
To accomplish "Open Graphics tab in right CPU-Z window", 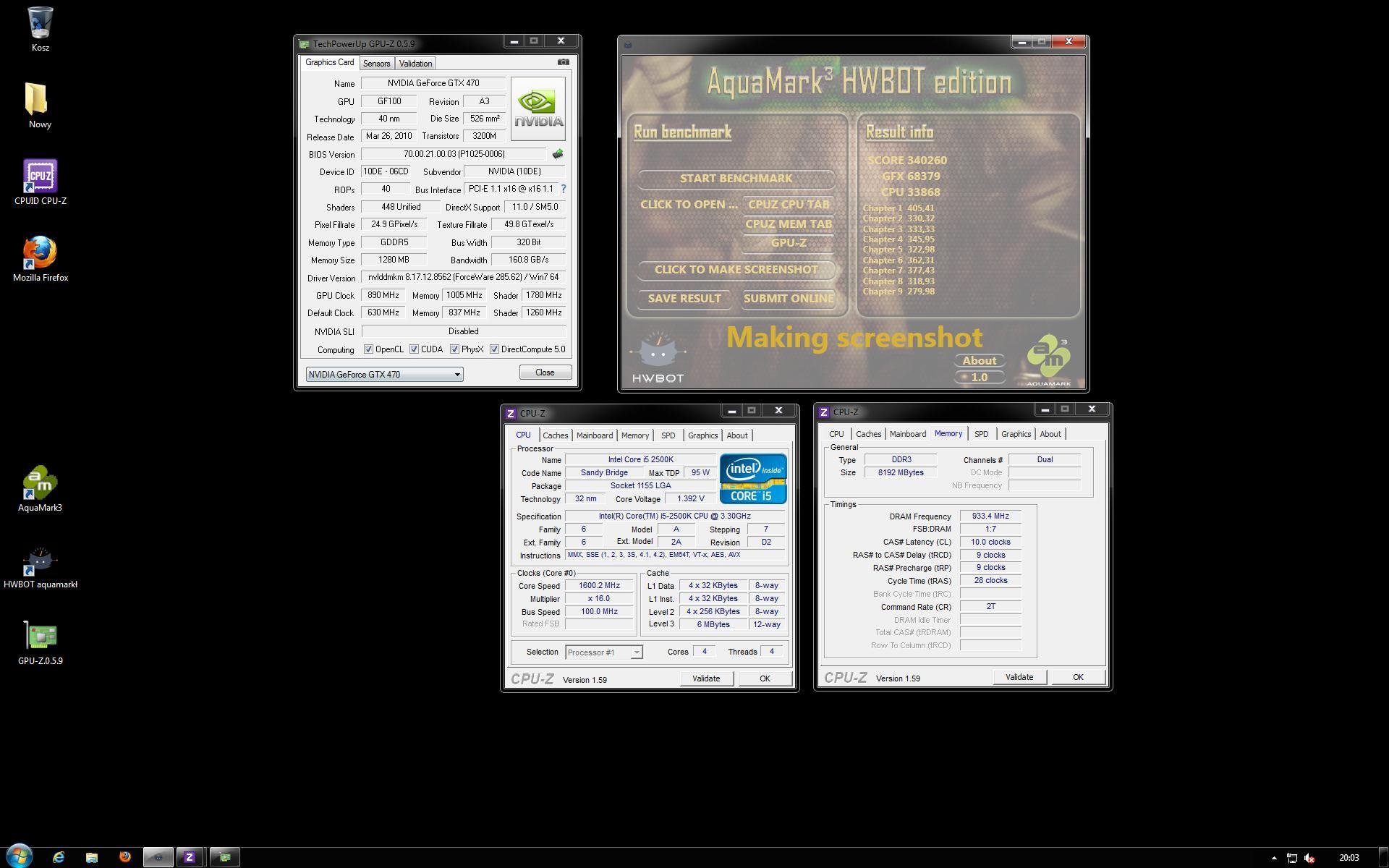I will tap(1016, 434).
